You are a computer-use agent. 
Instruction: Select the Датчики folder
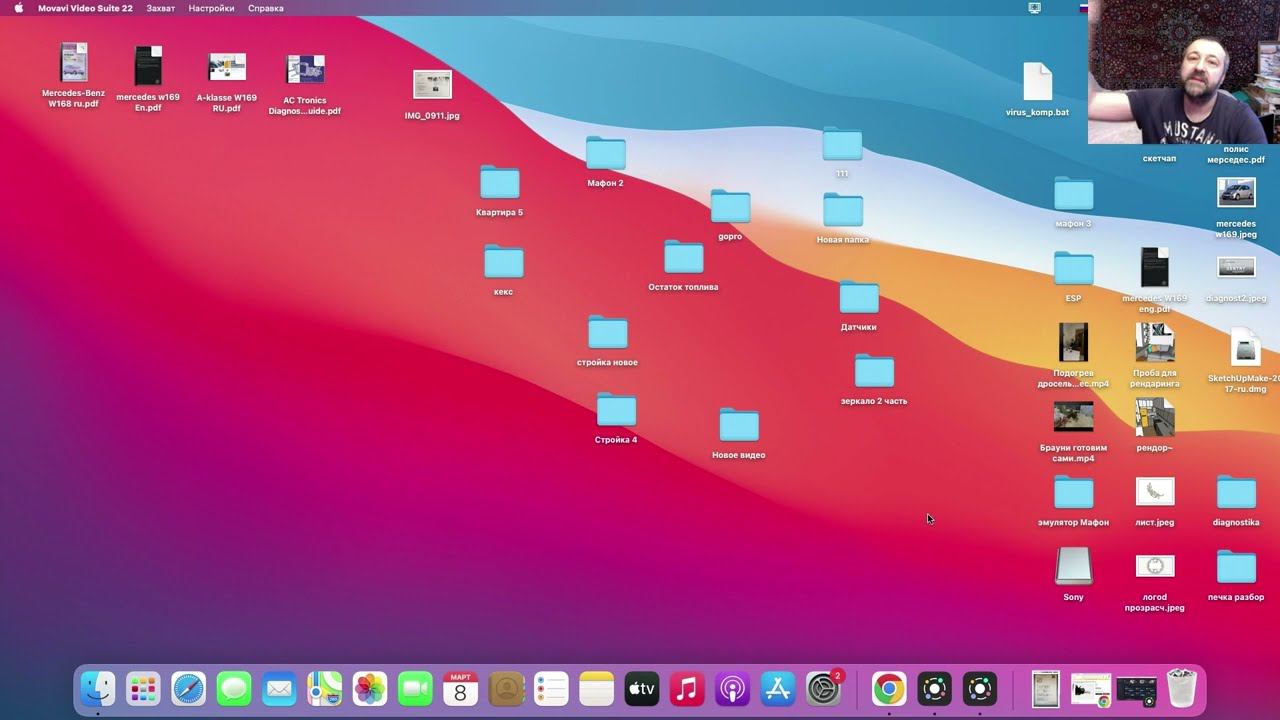coord(858,298)
